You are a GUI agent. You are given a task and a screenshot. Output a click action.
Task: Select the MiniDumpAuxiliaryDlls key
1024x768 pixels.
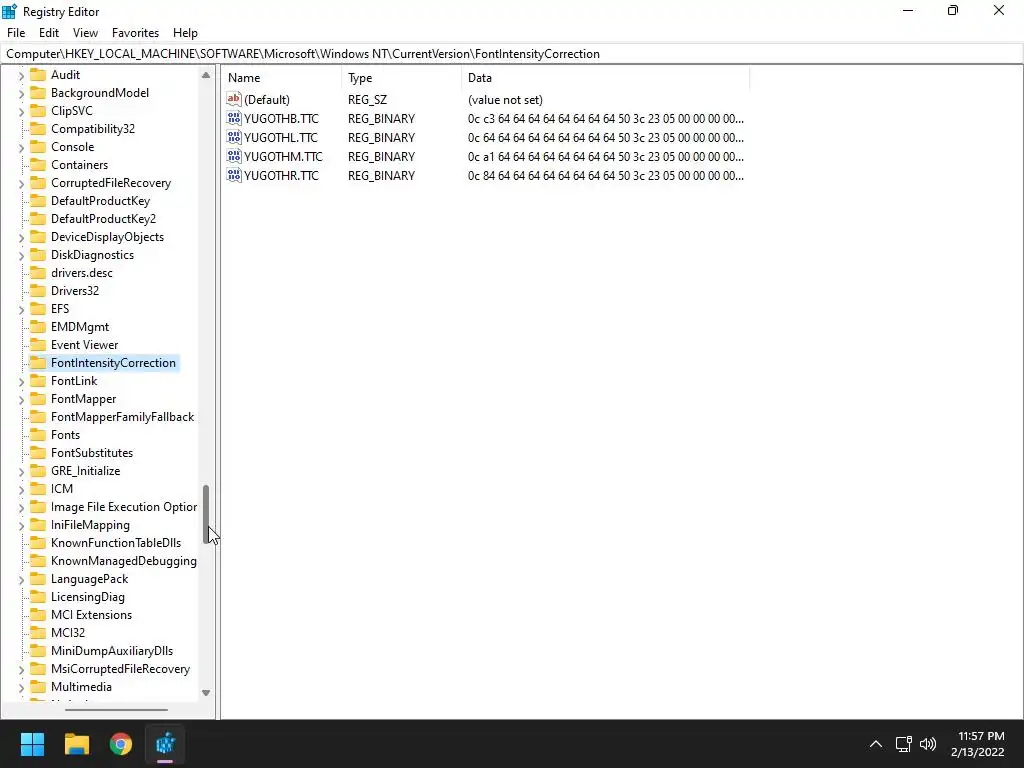112,650
